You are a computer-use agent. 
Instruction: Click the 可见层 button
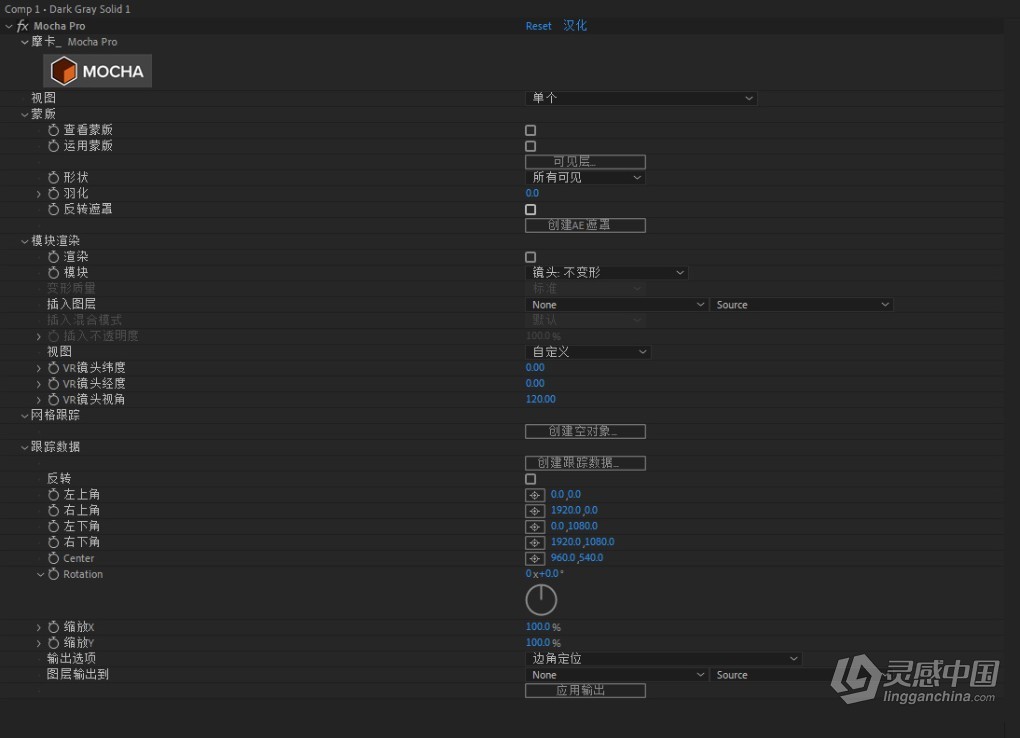[585, 161]
